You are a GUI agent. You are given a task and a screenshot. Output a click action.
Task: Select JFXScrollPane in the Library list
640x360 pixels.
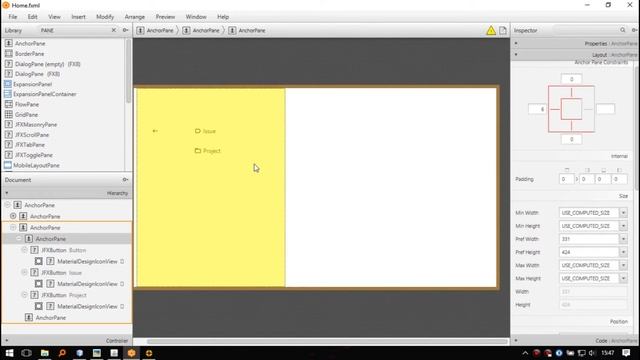tap(32, 135)
